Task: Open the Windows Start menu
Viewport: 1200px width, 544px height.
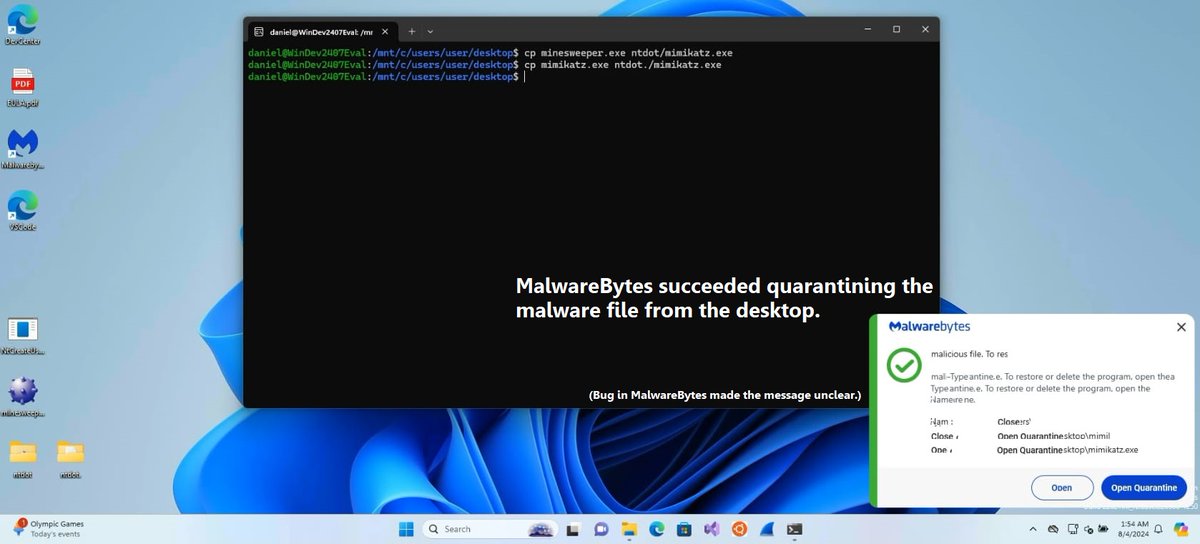Action: tap(405, 529)
